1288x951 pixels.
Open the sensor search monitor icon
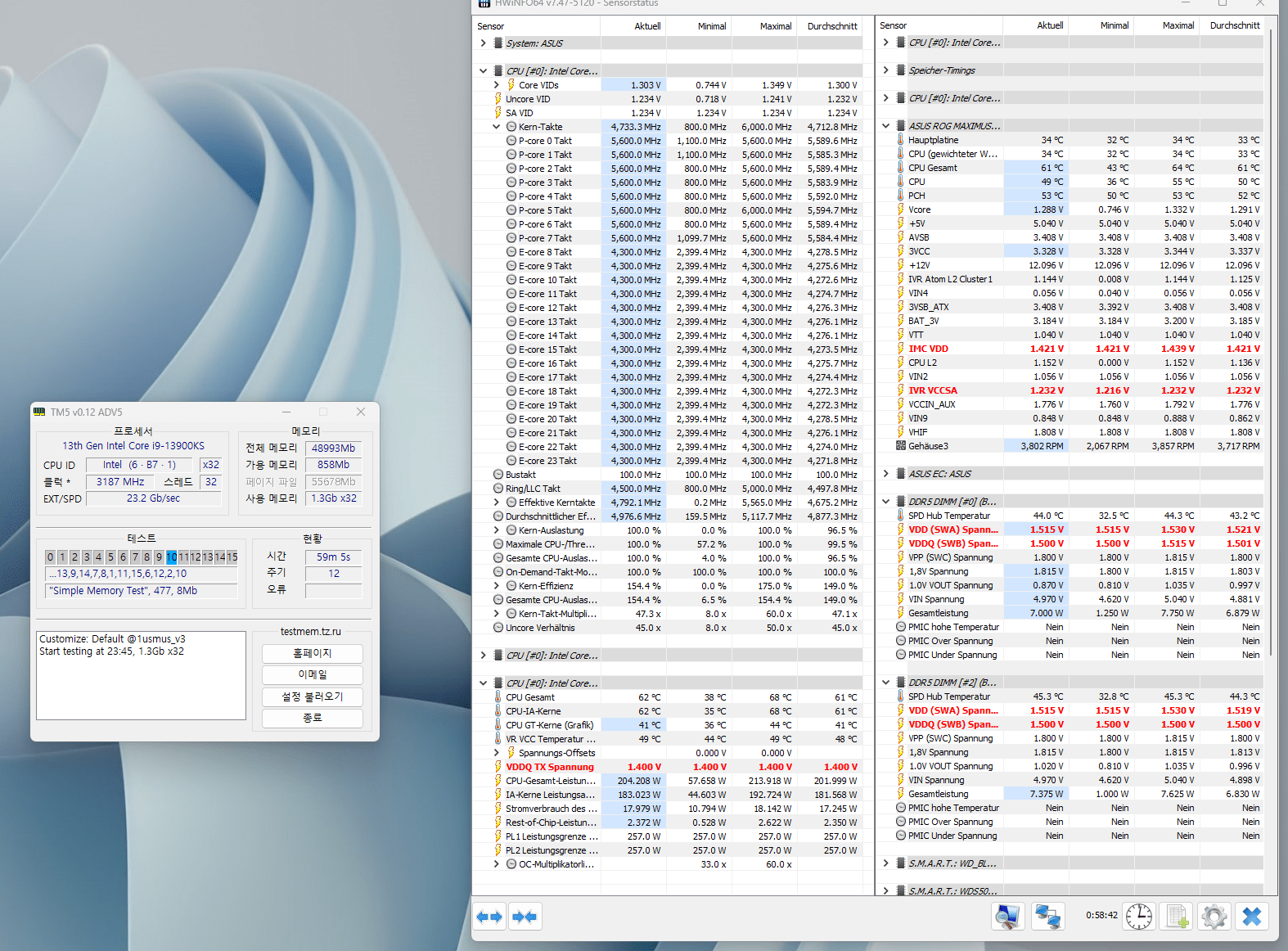pyautogui.click(x=1007, y=917)
